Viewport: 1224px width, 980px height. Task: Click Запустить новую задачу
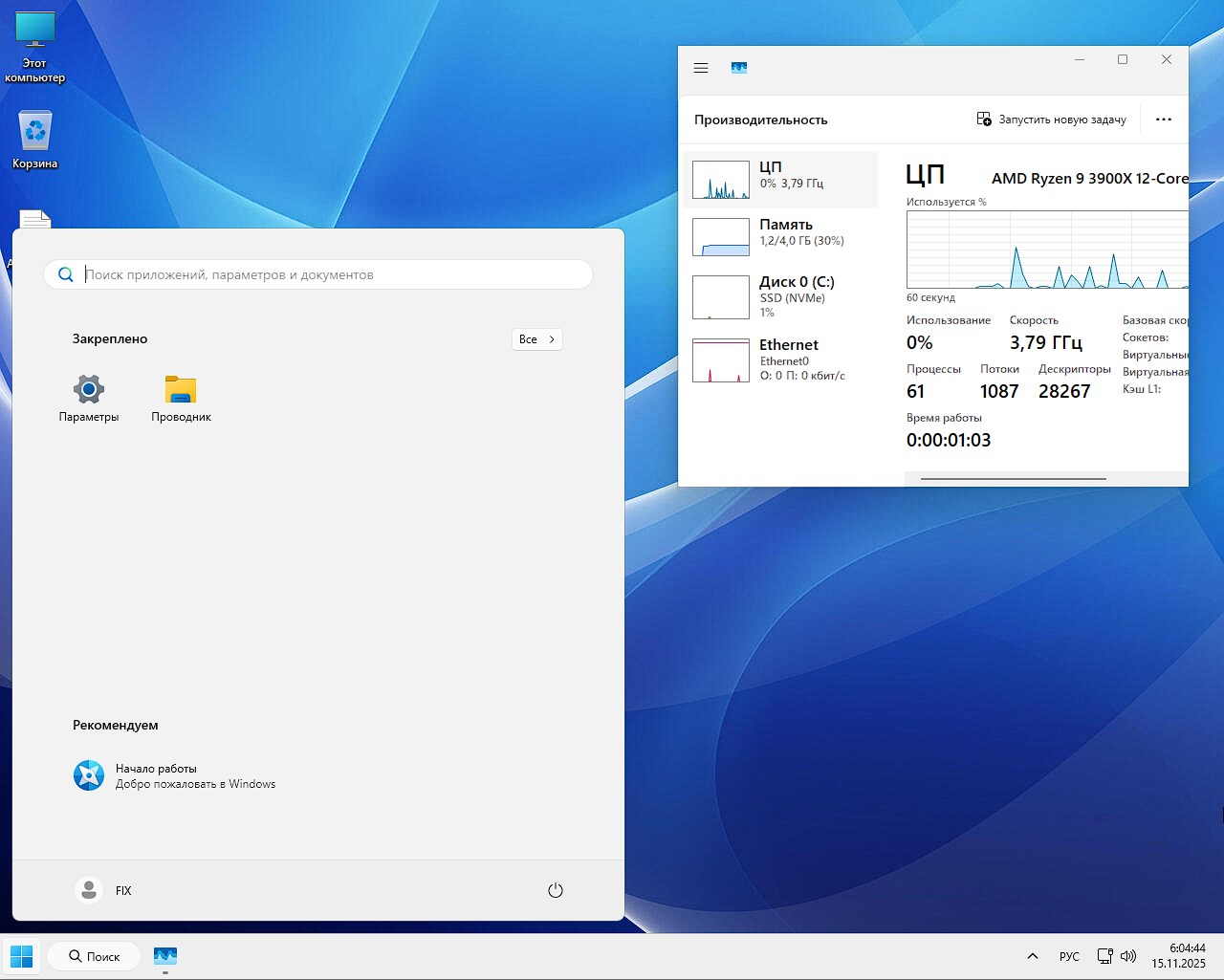[1051, 119]
